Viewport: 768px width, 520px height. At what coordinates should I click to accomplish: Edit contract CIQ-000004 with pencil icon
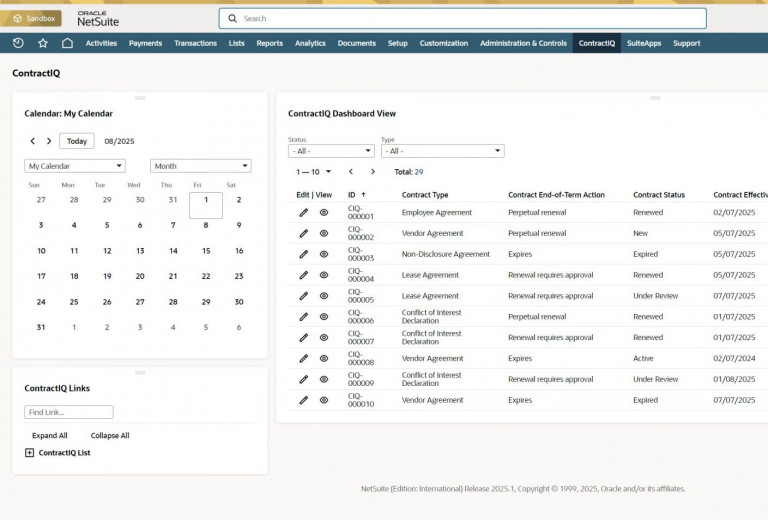click(x=304, y=275)
